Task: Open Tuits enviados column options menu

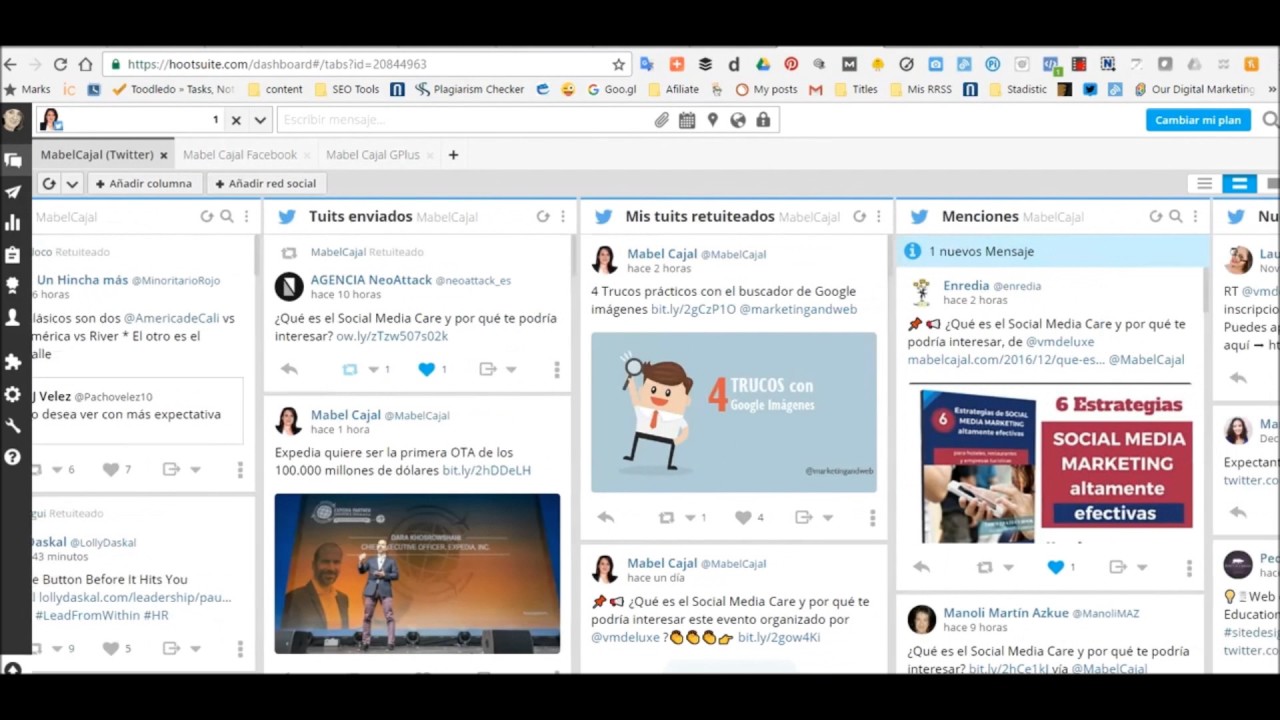Action: coord(562,216)
